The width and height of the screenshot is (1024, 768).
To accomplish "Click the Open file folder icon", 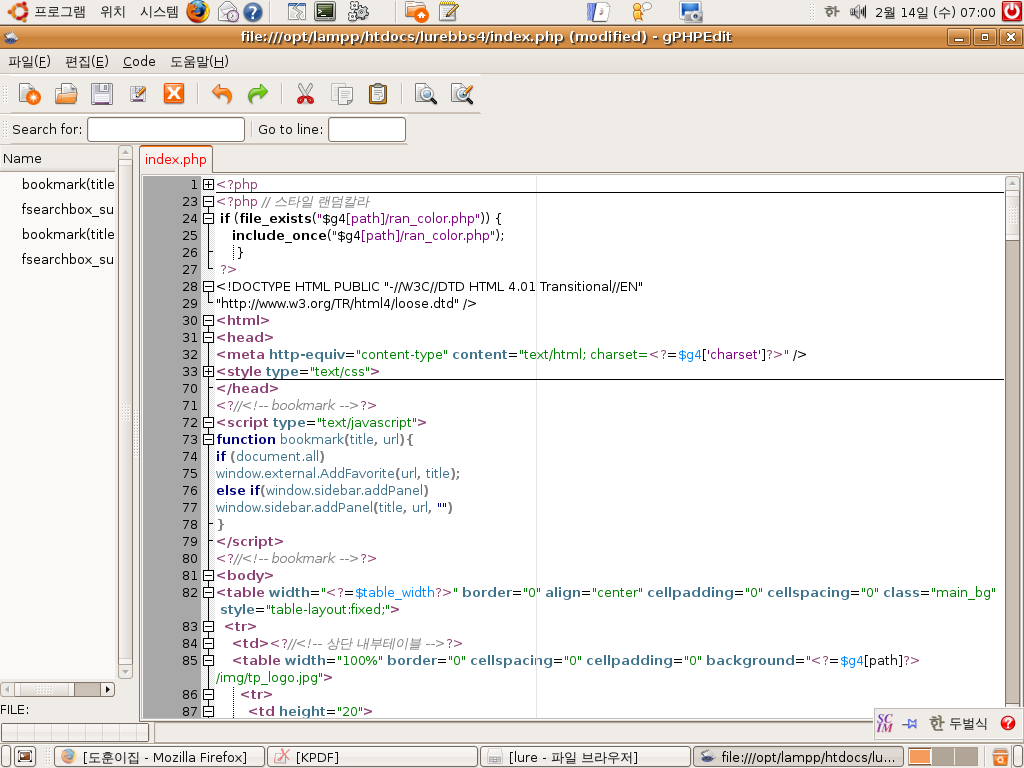I will click(x=66, y=94).
